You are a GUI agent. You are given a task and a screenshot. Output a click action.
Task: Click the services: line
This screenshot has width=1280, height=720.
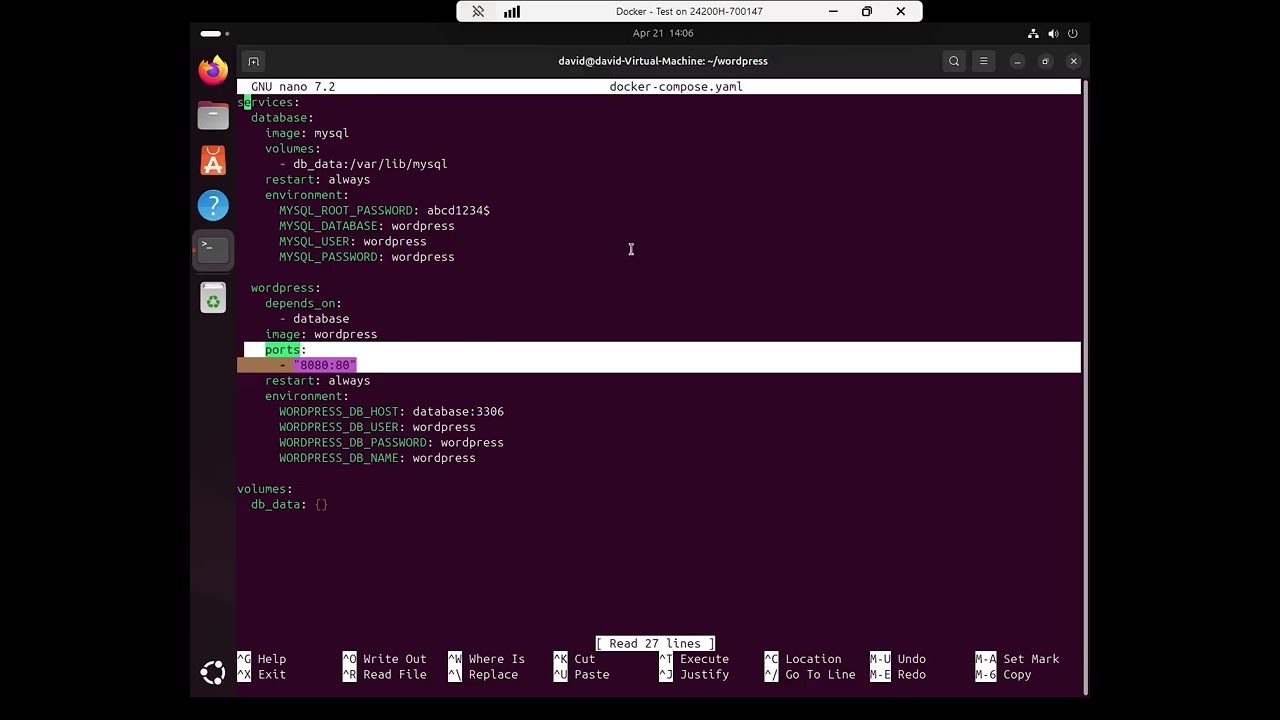(x=268, y=102)
